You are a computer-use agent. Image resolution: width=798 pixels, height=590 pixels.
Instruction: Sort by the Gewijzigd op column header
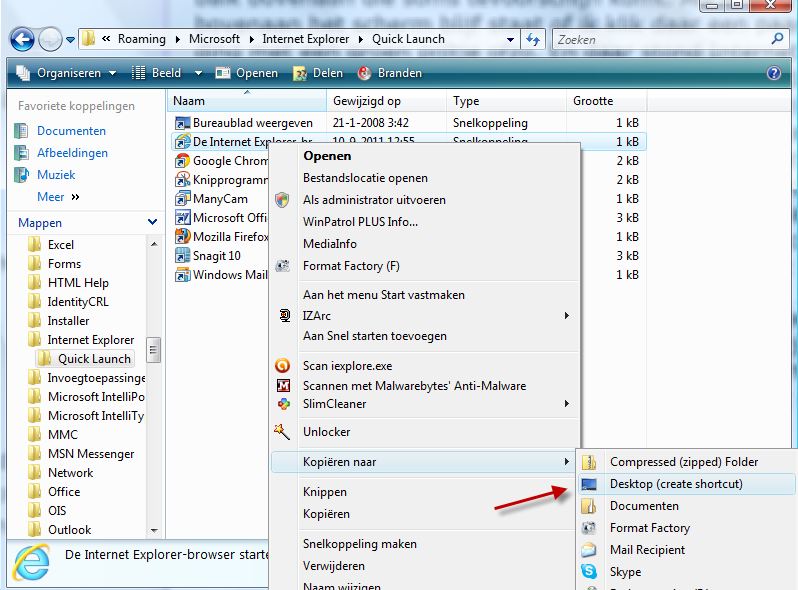[367, 101]
